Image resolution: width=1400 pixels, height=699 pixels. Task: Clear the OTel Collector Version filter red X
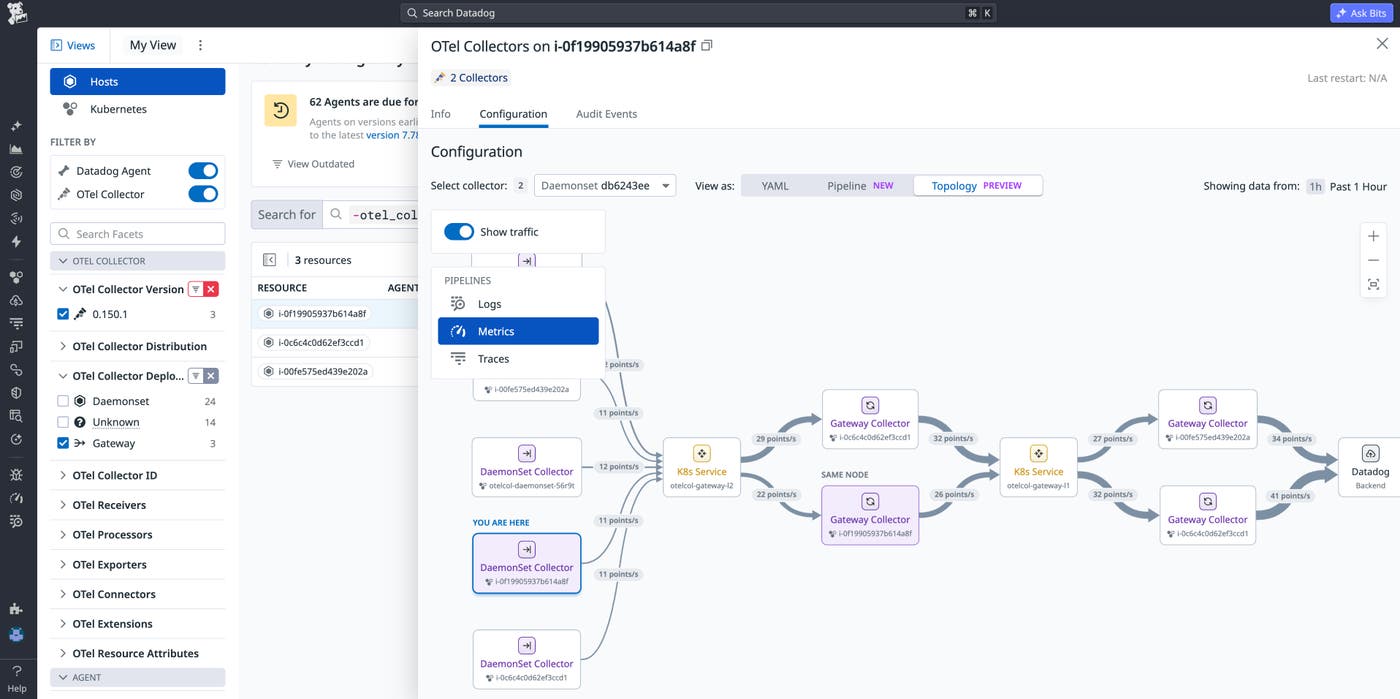coord(211,289)
